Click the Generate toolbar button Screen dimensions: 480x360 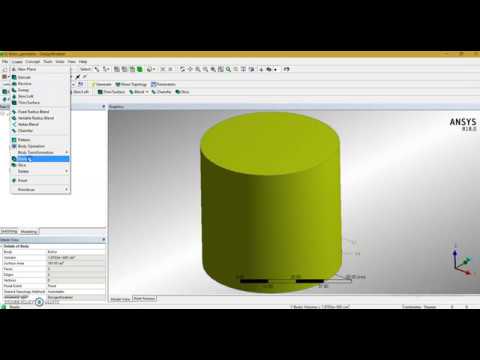tap(101, 84)
